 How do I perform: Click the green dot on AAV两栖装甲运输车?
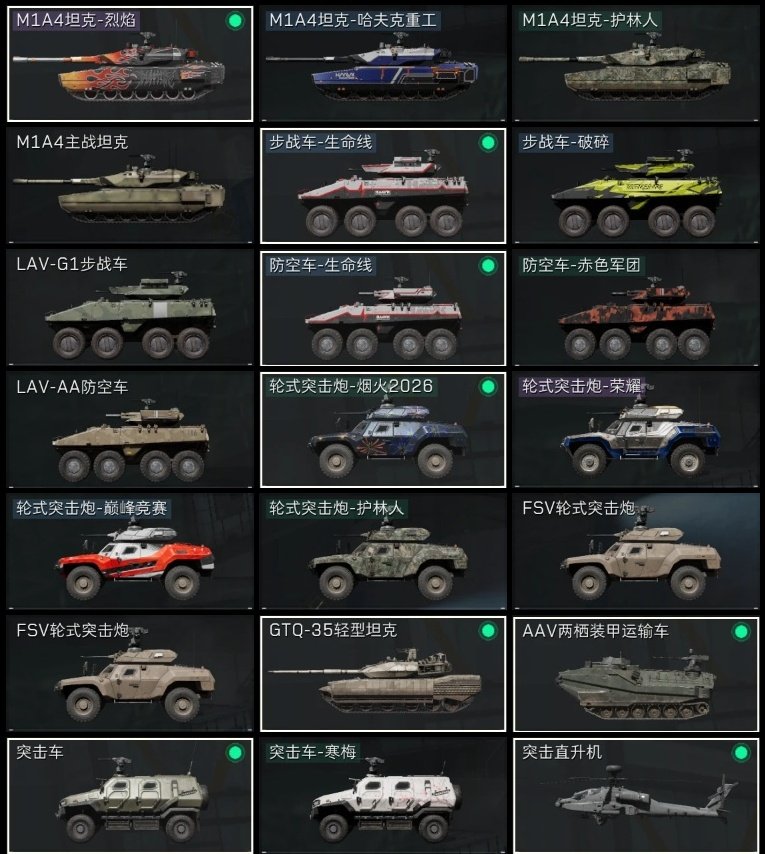[x=741, y=632]
